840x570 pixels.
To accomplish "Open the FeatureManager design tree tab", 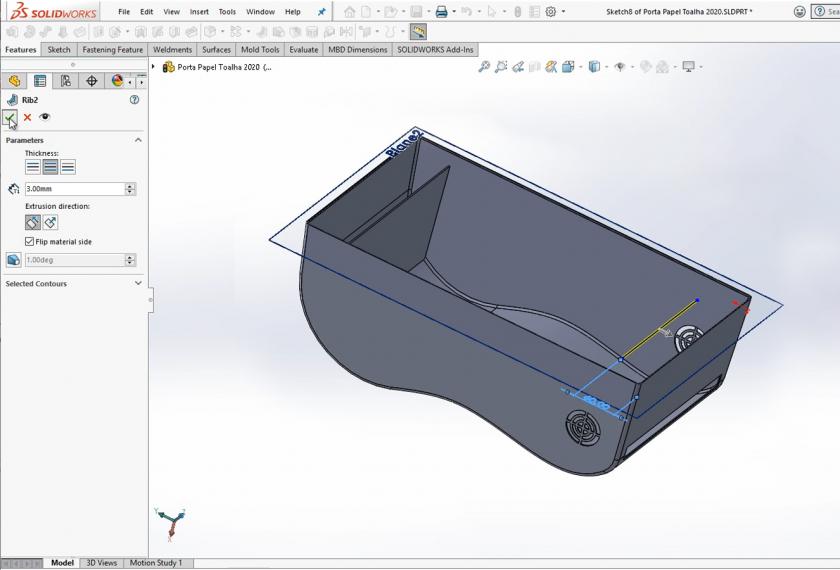I will click(14, 81).
